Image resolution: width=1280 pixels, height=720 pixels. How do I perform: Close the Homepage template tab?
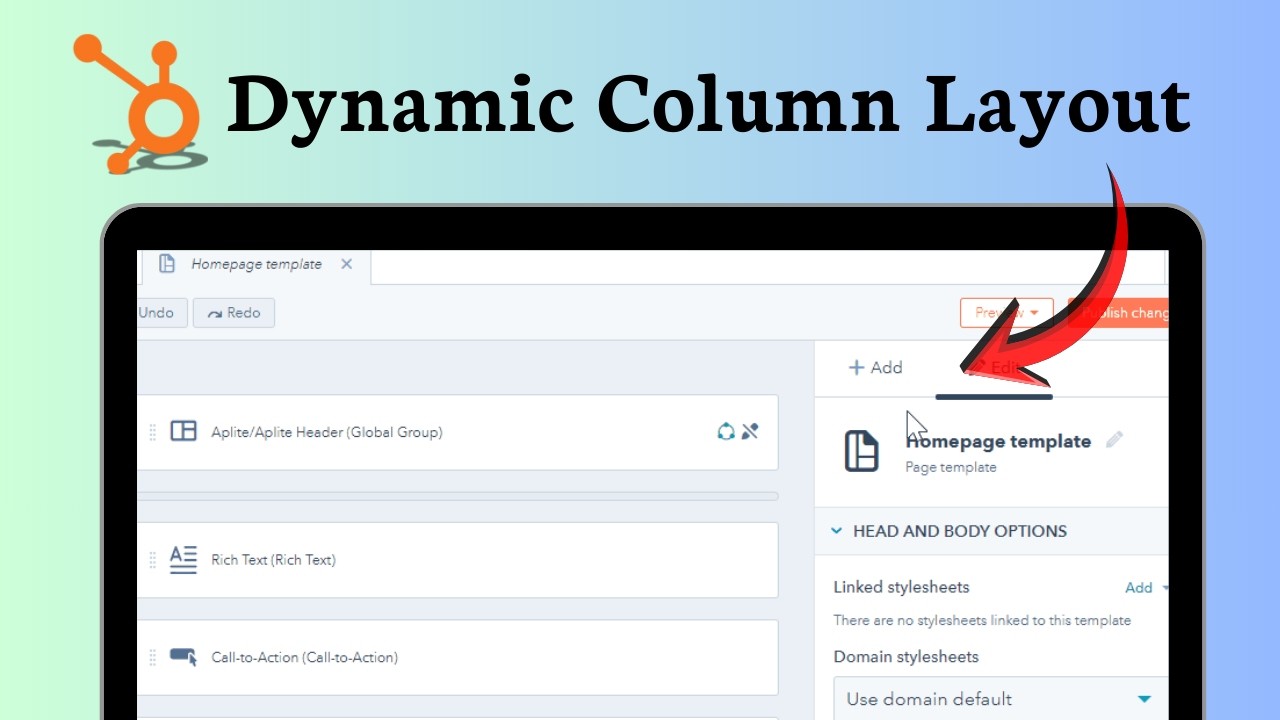pyautogui.click(x=346, y=264)
